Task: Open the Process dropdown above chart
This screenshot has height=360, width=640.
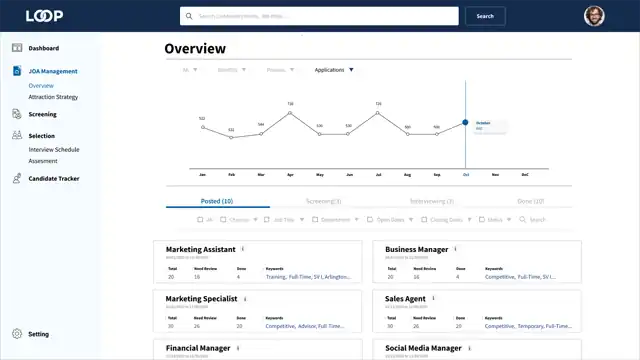Action: click(x=280, y=70)
